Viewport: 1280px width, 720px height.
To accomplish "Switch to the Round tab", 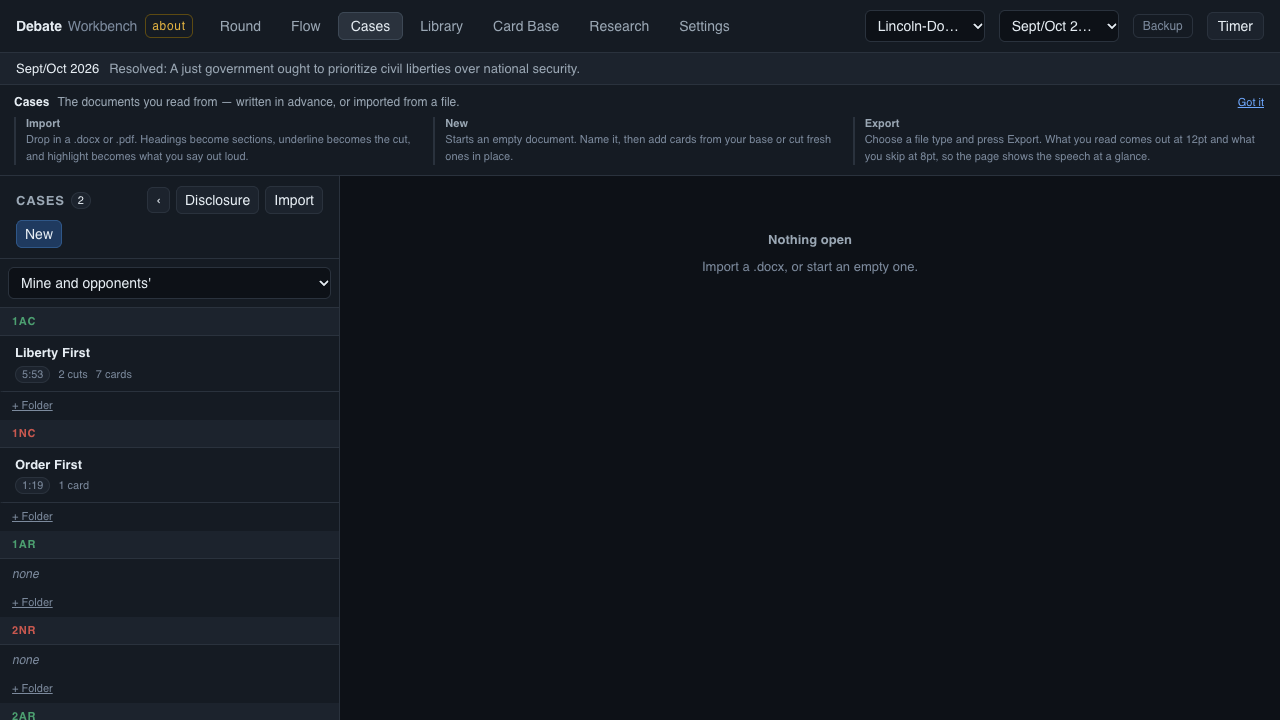I will pos(240,26).
